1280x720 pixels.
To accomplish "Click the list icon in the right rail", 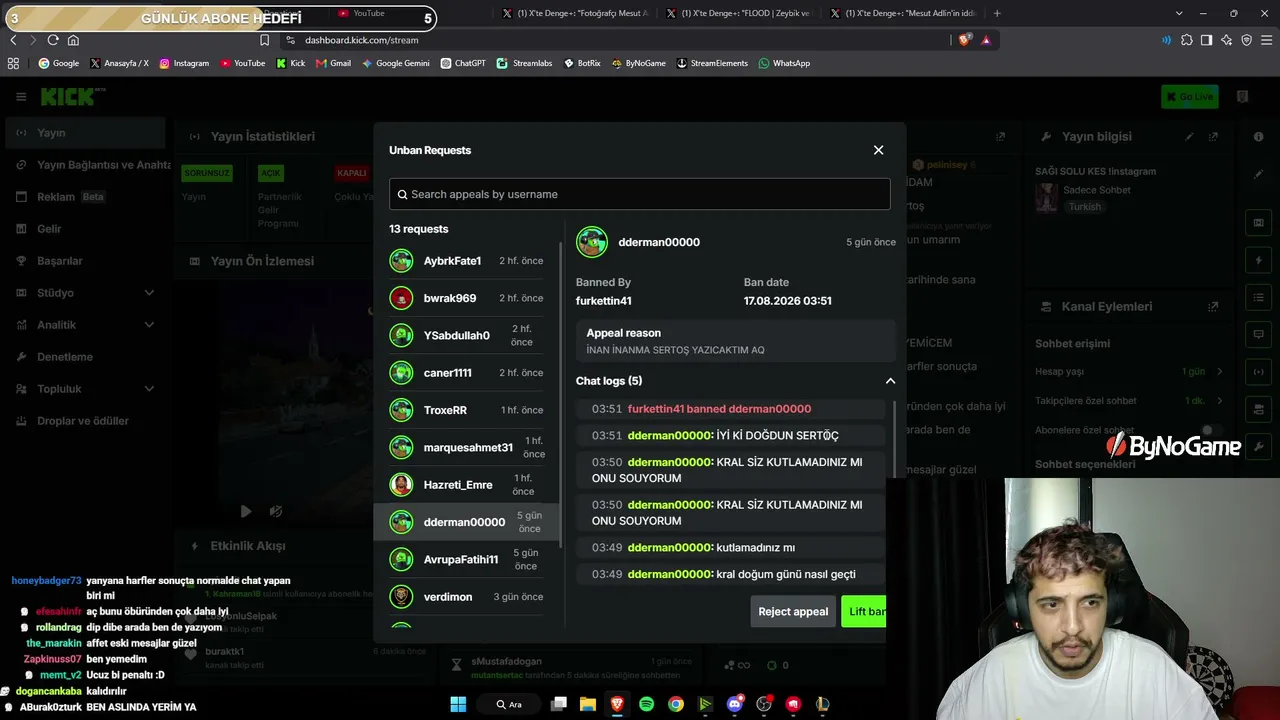I will tap(1259, 297).
